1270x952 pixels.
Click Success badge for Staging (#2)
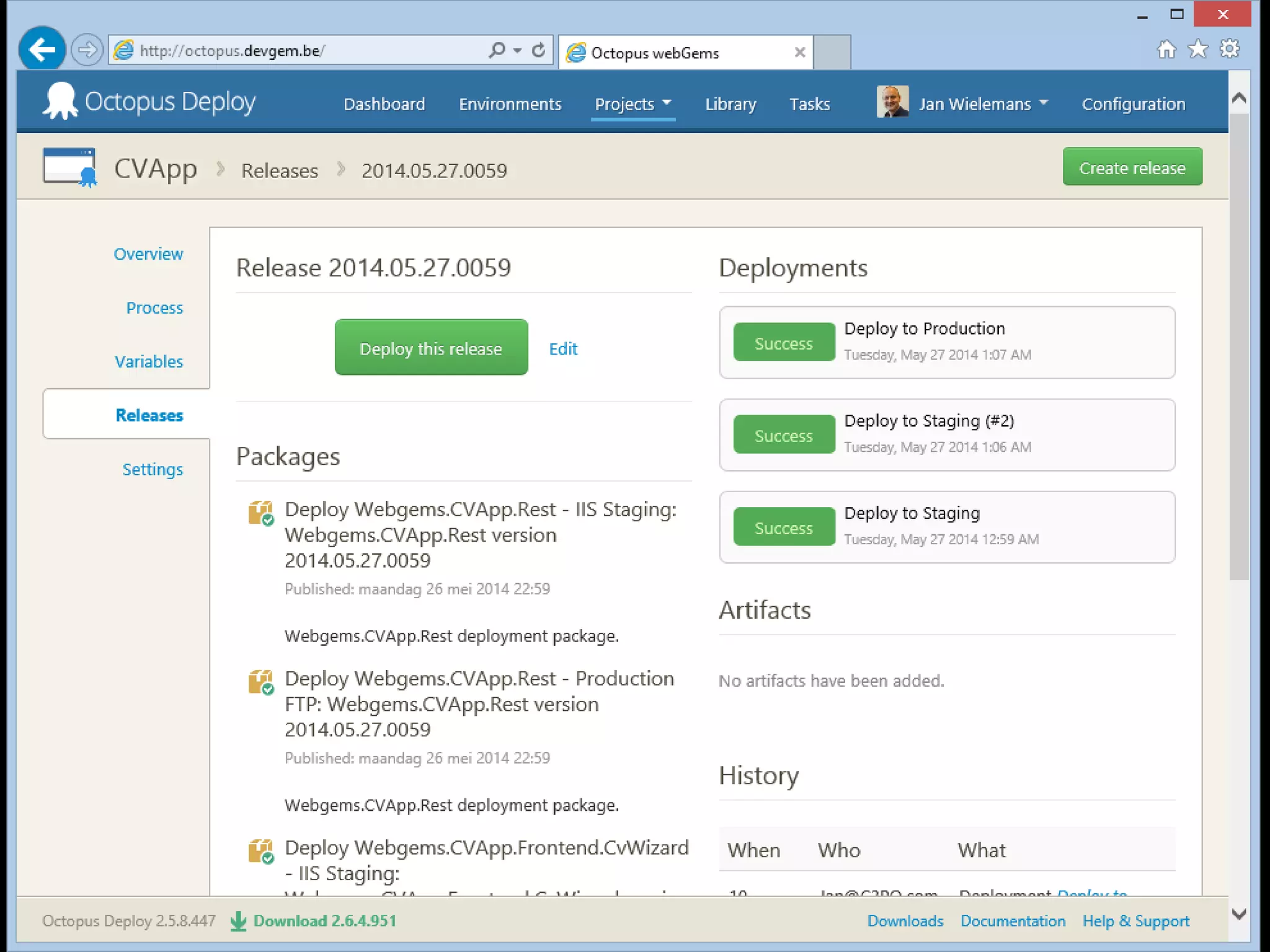pos(784,434)
